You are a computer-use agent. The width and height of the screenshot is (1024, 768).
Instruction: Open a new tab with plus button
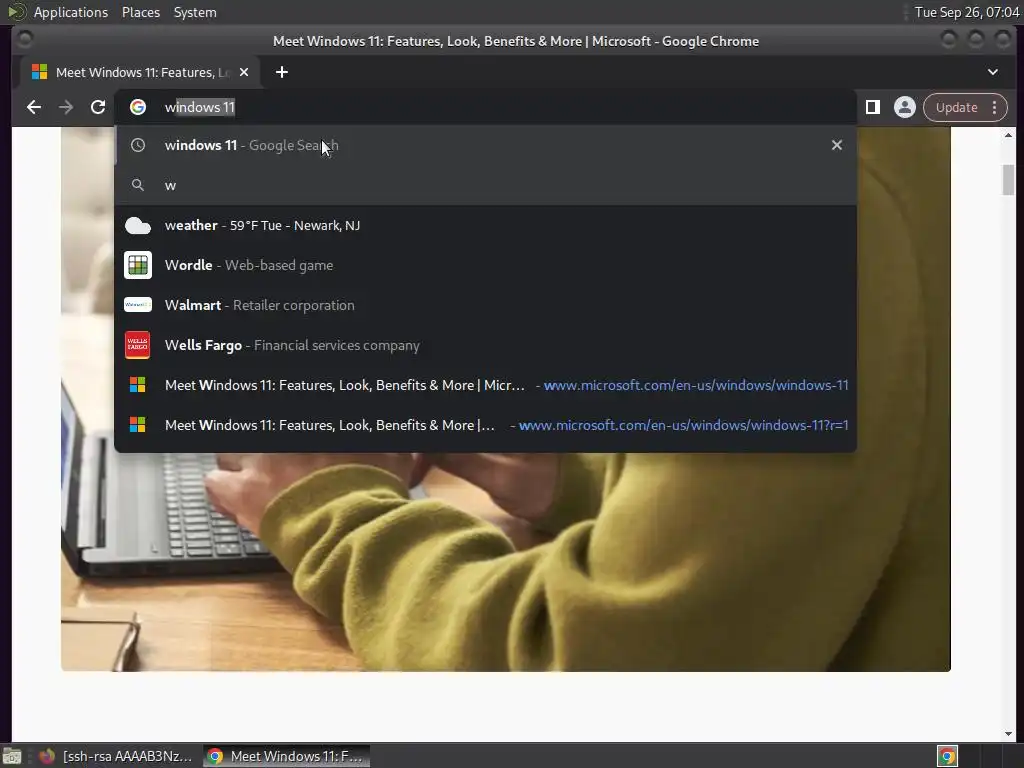tap(281, 72)
